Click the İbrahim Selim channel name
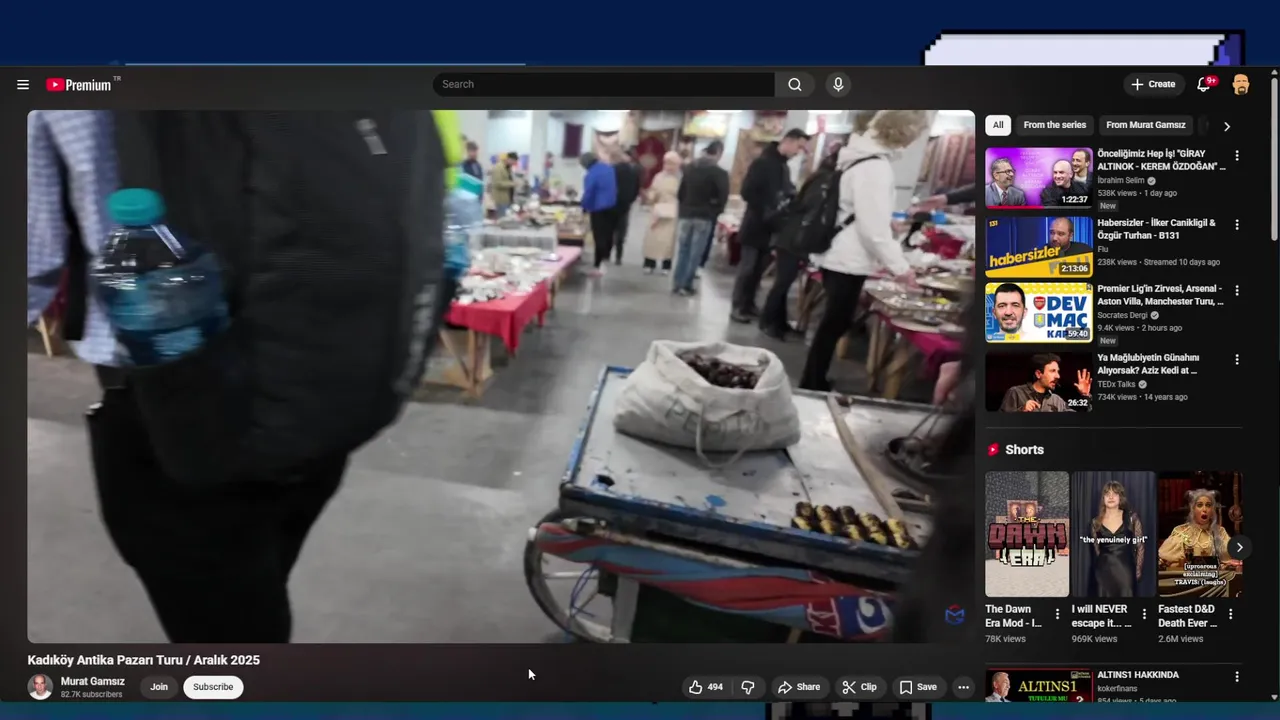This screenshot has width=1280, height=720. (1123, 180)
